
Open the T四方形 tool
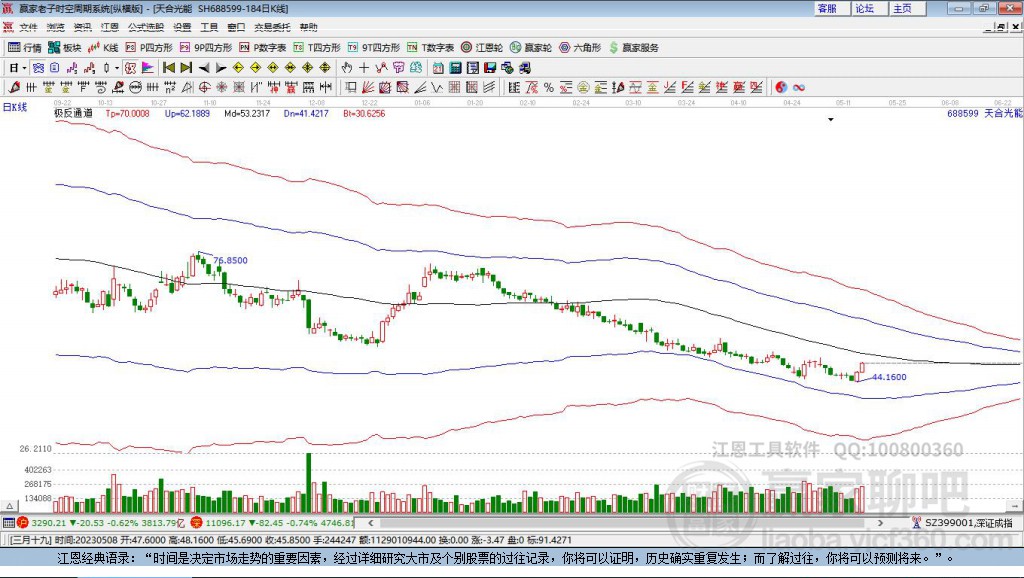point(317,48)
